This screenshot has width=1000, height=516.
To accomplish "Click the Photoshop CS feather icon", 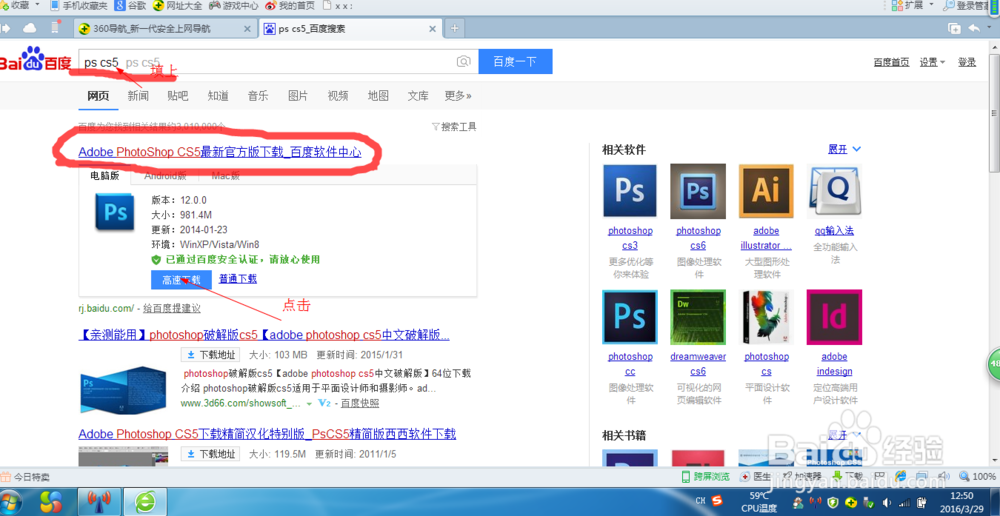I will 766,316.
